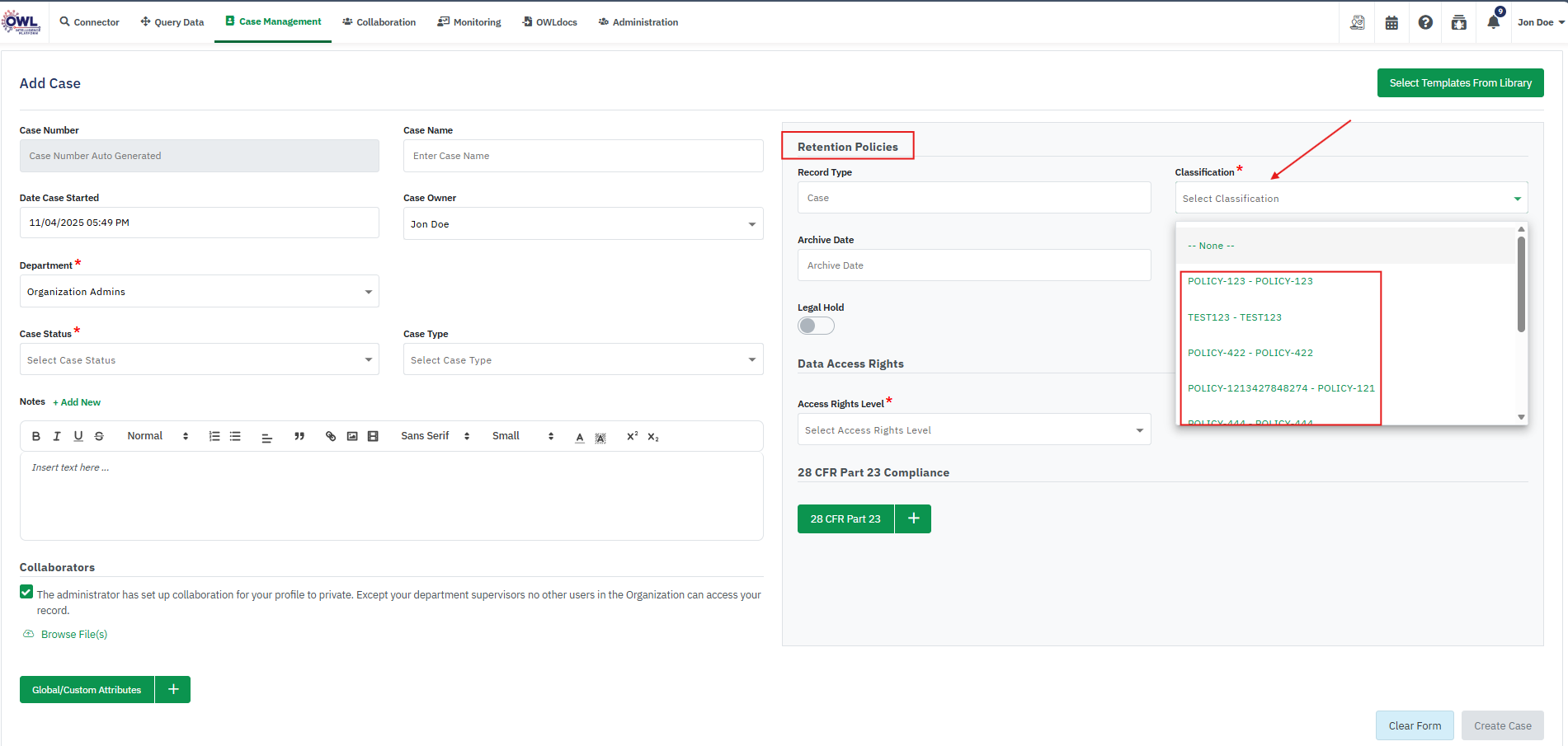Open the Collaboration menu
1568x746 pixels.
(379, 22)
